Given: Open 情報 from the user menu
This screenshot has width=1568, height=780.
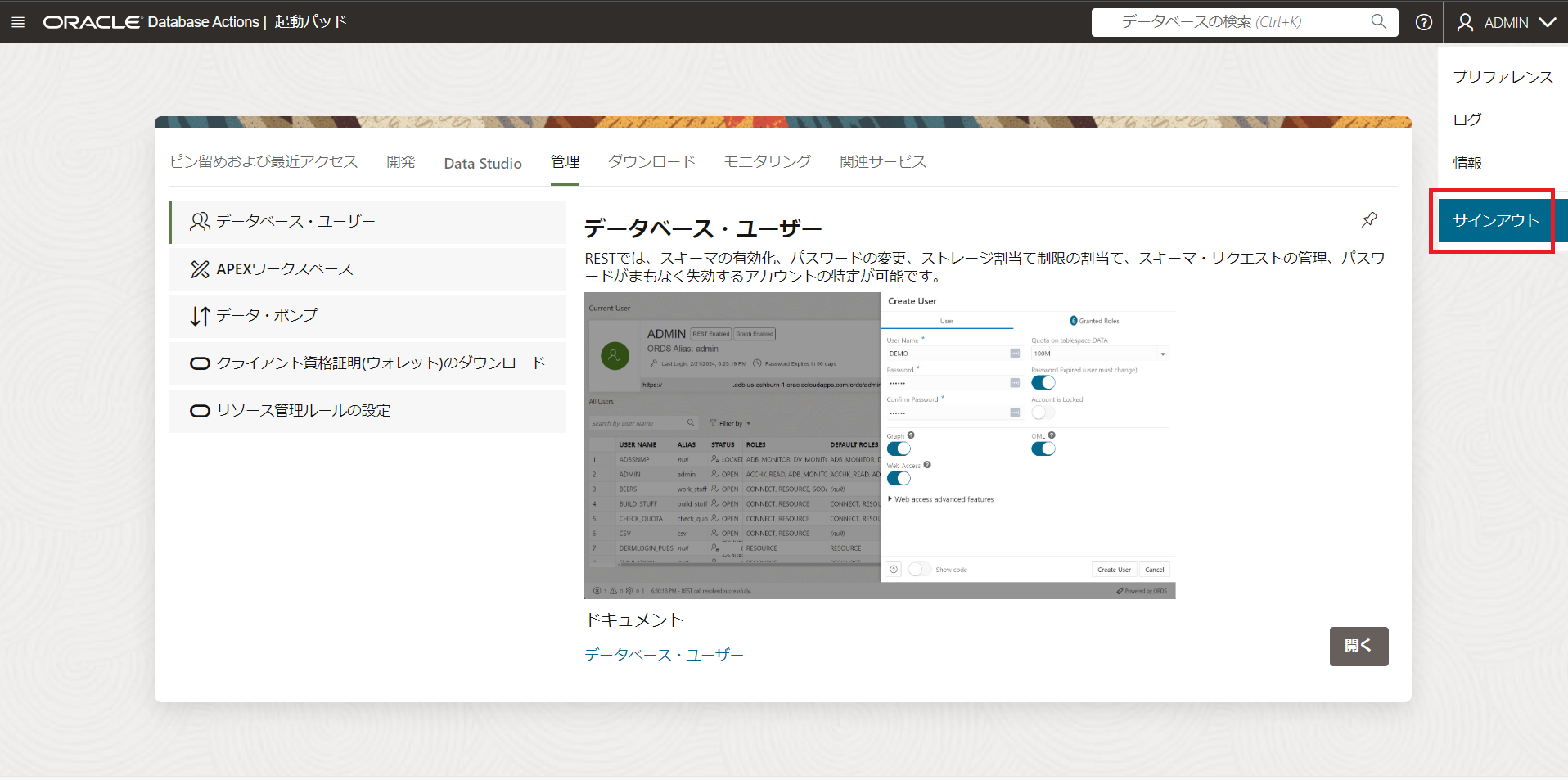Looking at the screenshot, I should tap(1467, 163).
